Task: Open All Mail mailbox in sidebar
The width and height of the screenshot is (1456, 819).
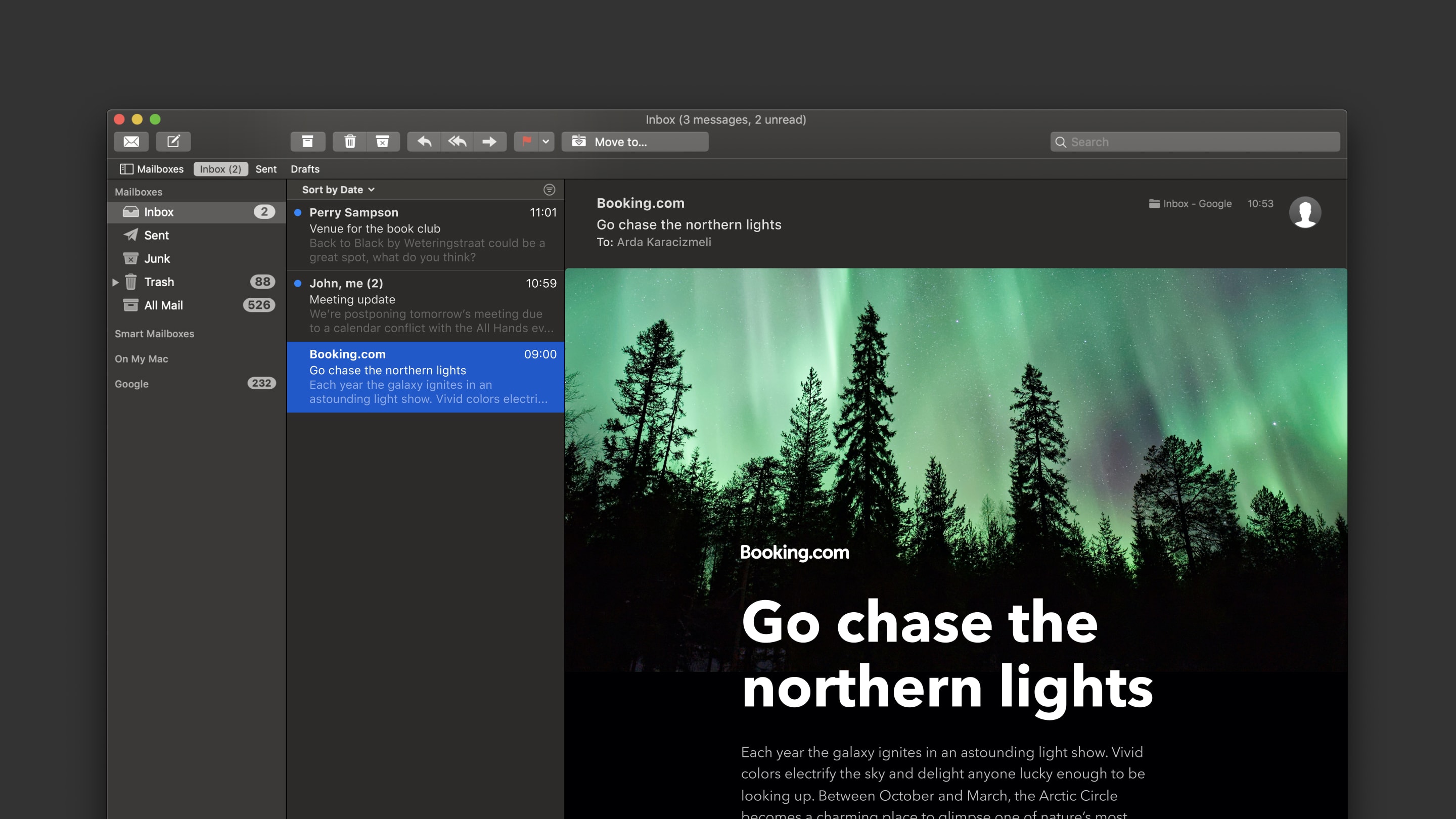Action: tap(197, 305)
